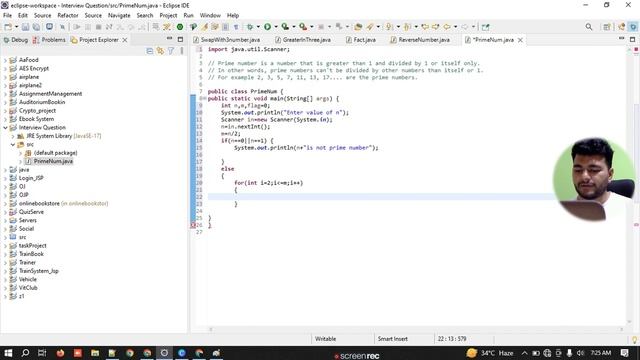Click the Debug bug toolbar icon
The height and width of the screenshot is (360, 640).
[250, 27]
